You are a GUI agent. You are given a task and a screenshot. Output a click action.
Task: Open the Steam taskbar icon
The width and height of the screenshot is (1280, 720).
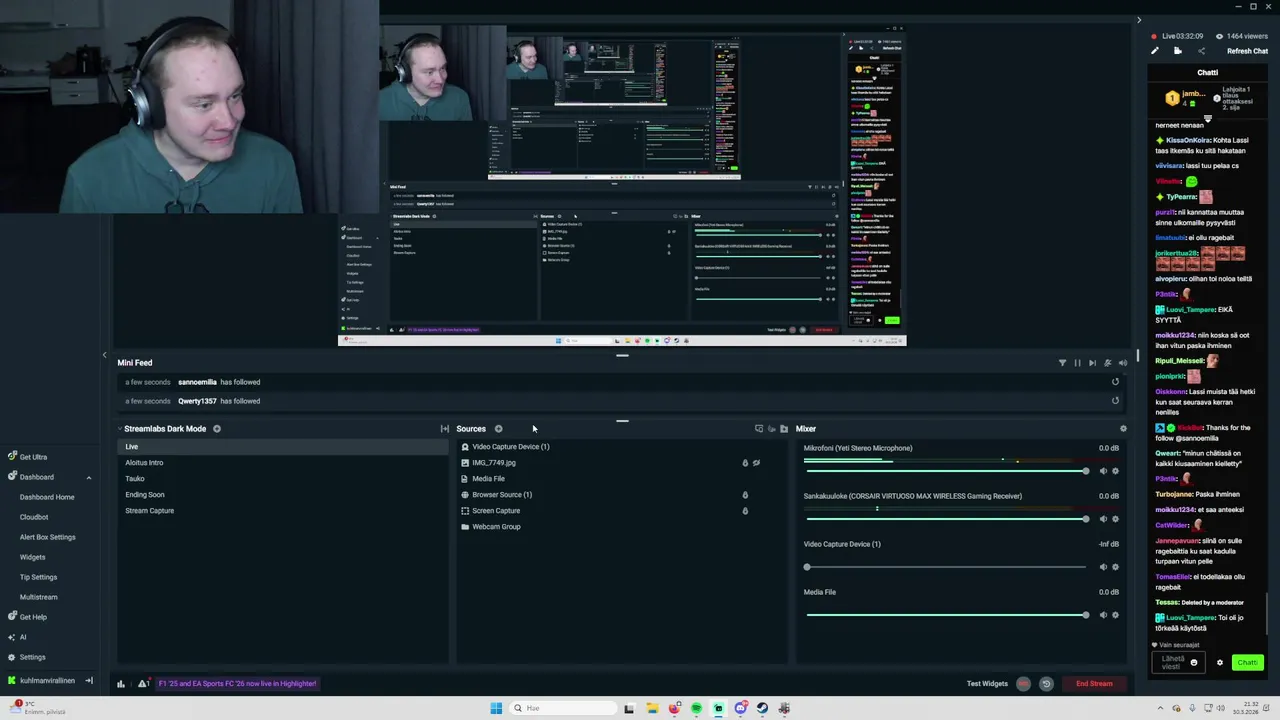[762, 708]
